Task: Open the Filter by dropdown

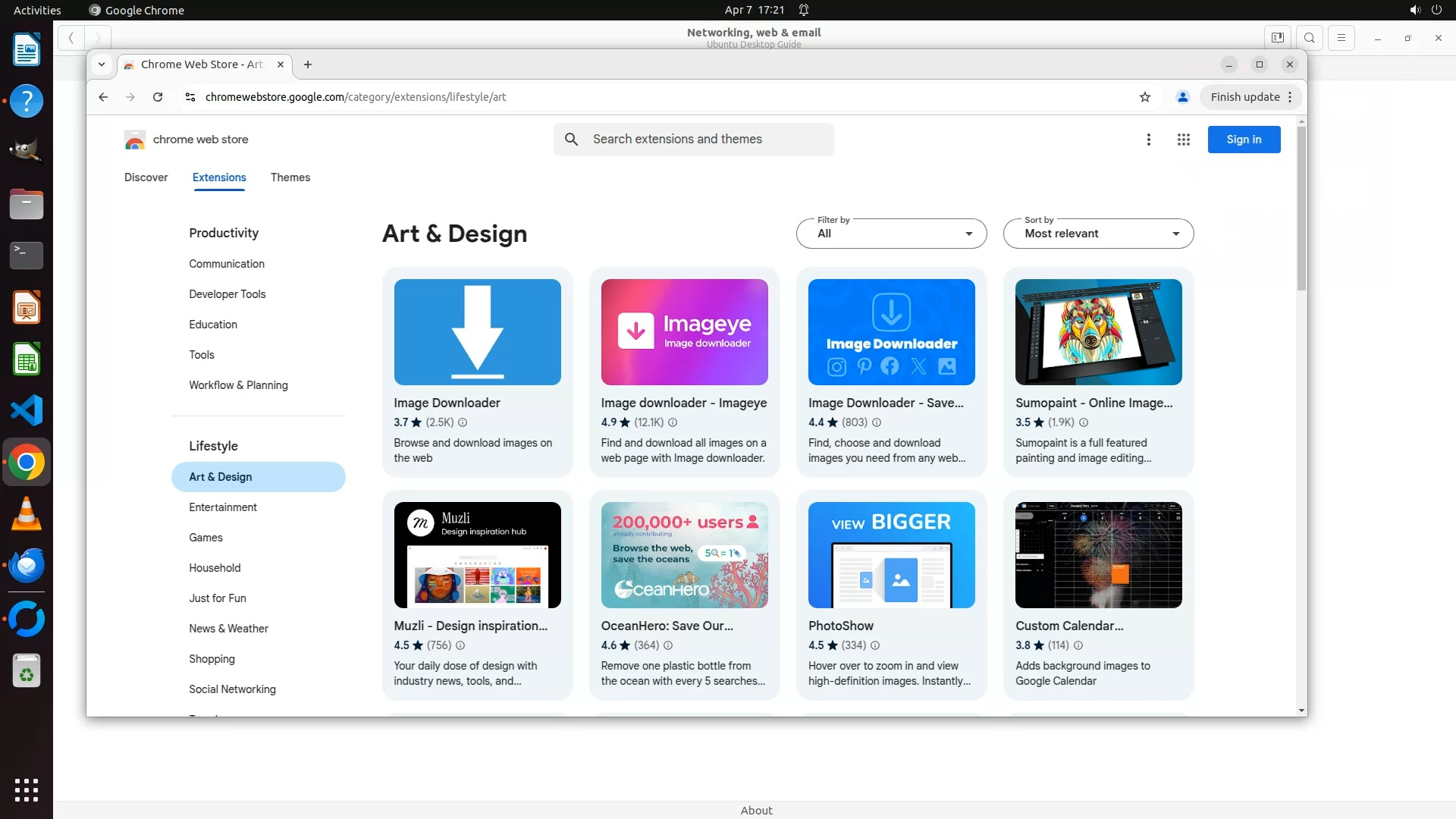Action: coord(891,234)
